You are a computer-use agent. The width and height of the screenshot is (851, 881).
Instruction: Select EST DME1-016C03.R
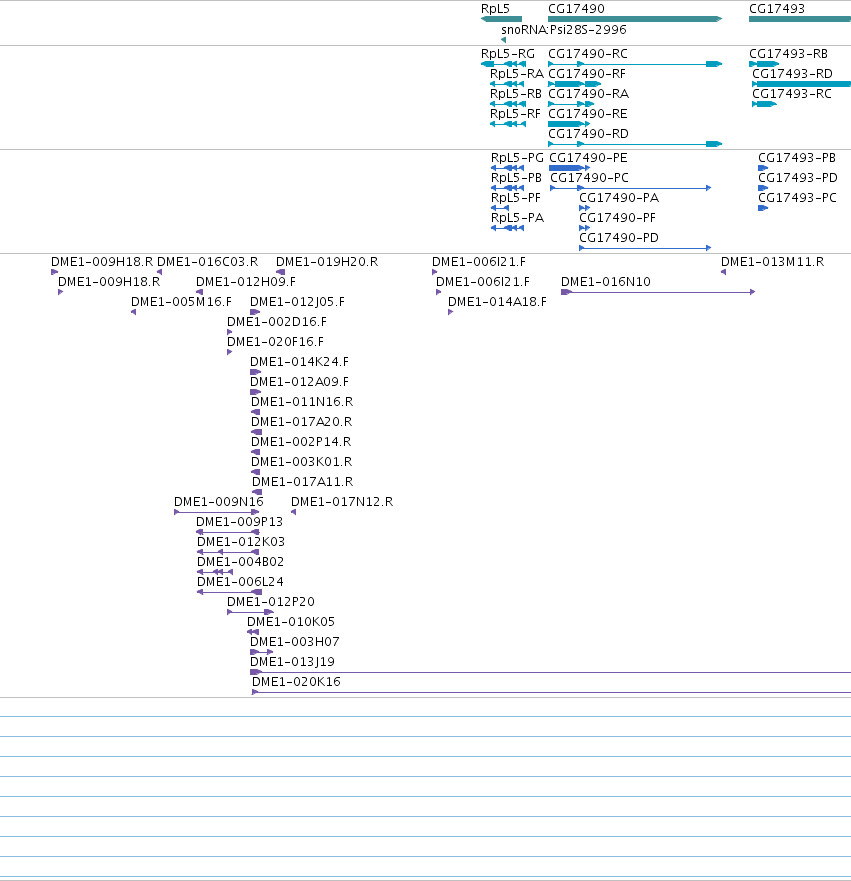160,272
